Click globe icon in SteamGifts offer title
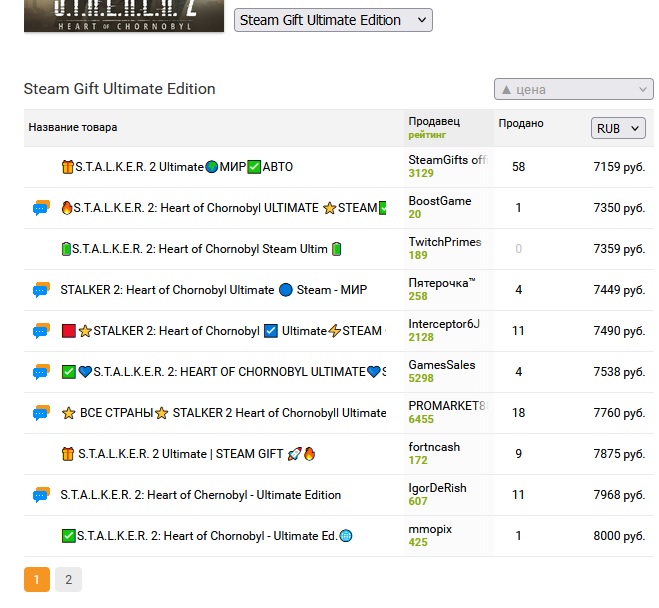Screen dimensions: 659x608 (x=212, y=167)
